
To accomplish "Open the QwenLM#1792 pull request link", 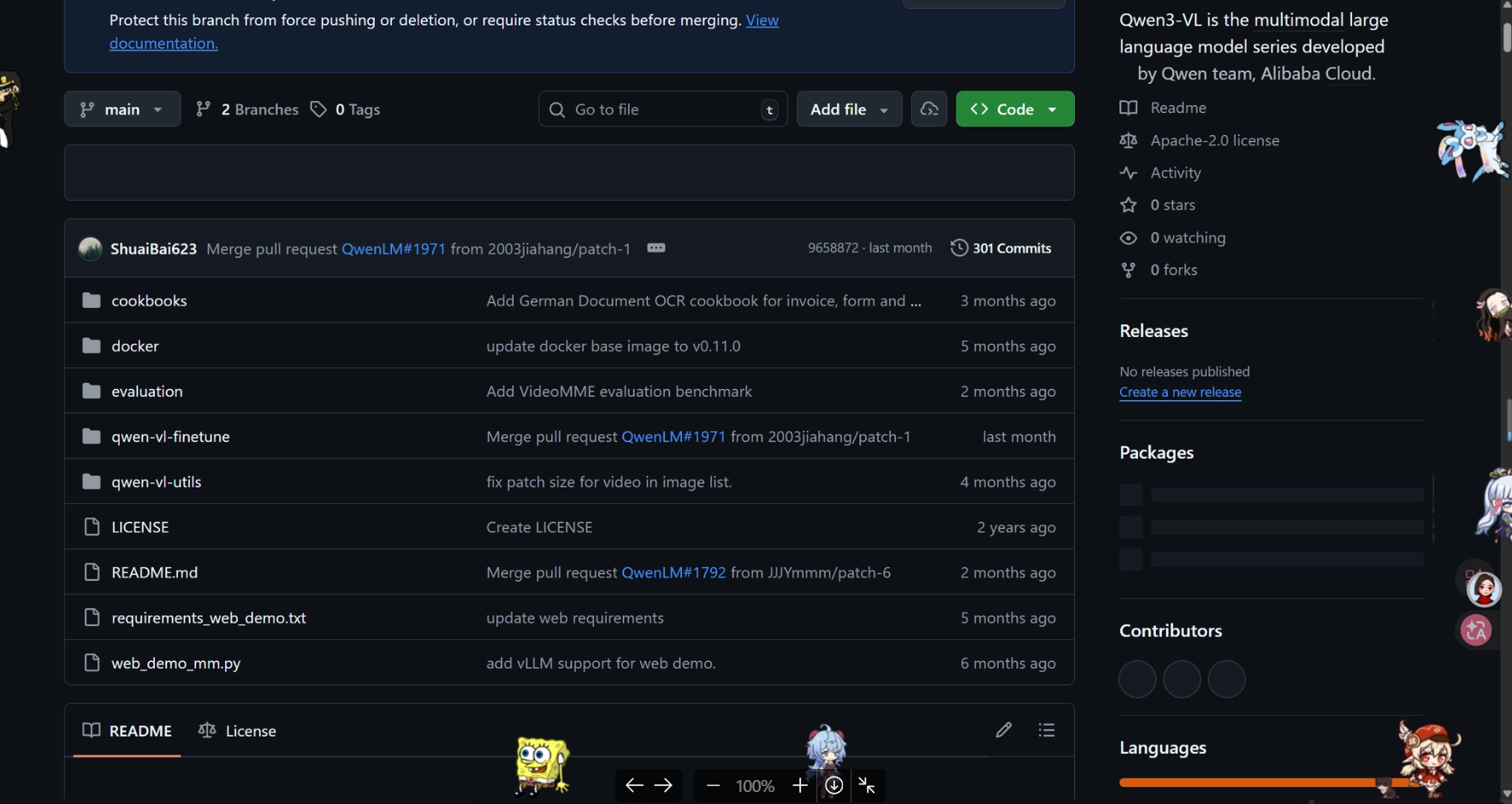I will [x=673, y=572].
